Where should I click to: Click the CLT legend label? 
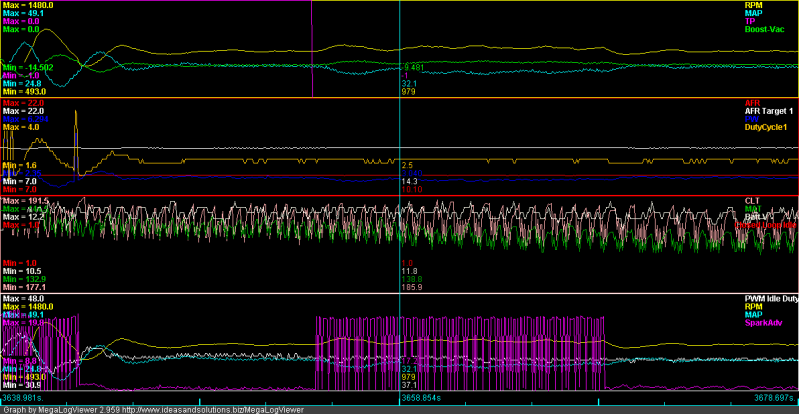click(x=752, y=200)
